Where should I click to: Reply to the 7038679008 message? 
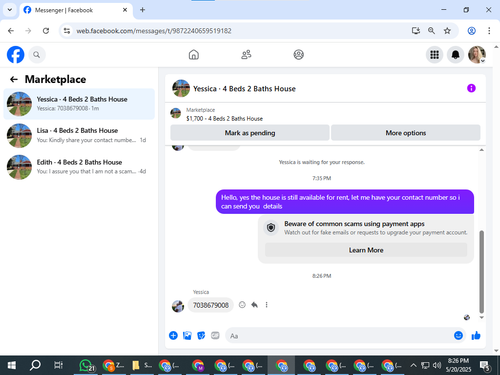(x=254, y=305)
